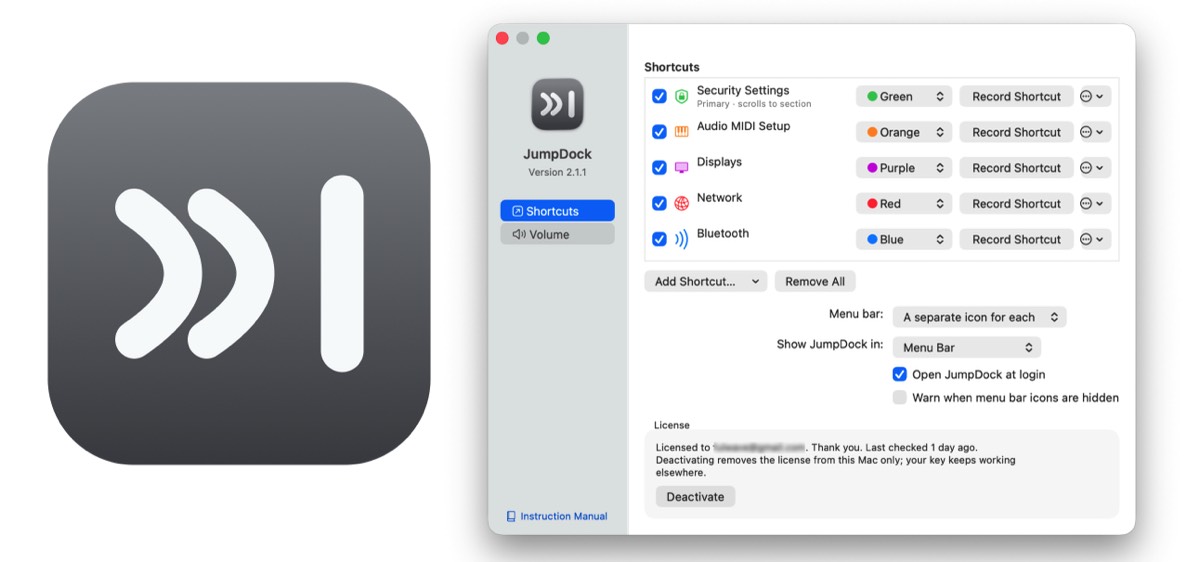Select the Shortcuts sidebar tab
This screenshot has width=1200, height=562.
click(x=558, y=211)
